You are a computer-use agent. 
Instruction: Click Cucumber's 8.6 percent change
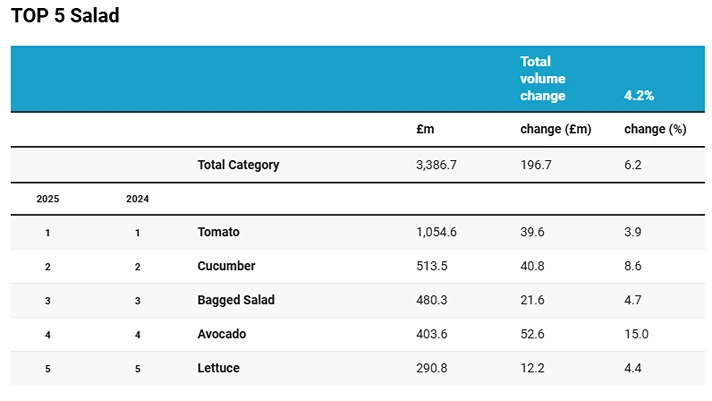point(632,266)
